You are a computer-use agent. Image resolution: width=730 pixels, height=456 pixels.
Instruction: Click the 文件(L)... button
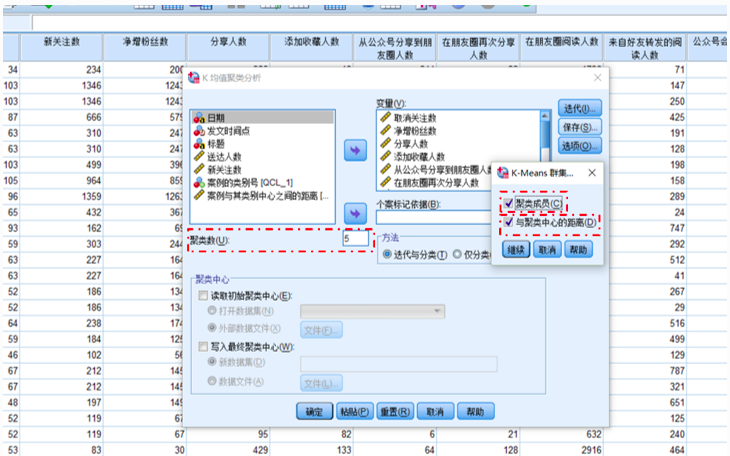[321, 383]
